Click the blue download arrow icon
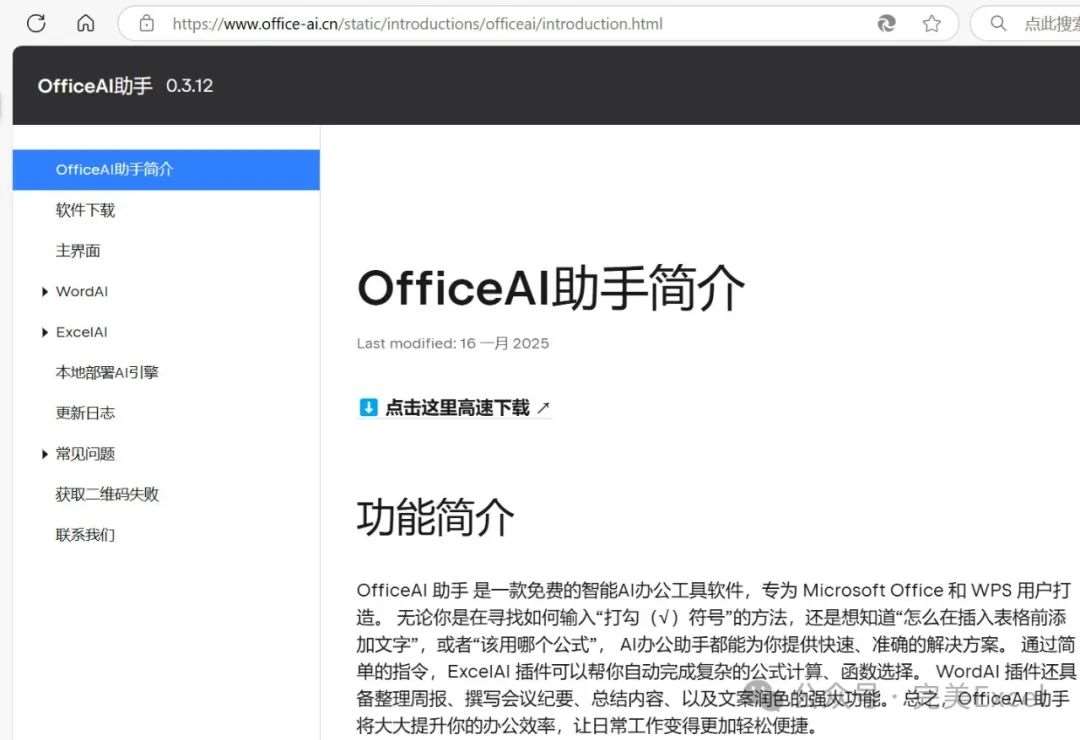The image size is (1080, 740). click(x=368, y=407)
